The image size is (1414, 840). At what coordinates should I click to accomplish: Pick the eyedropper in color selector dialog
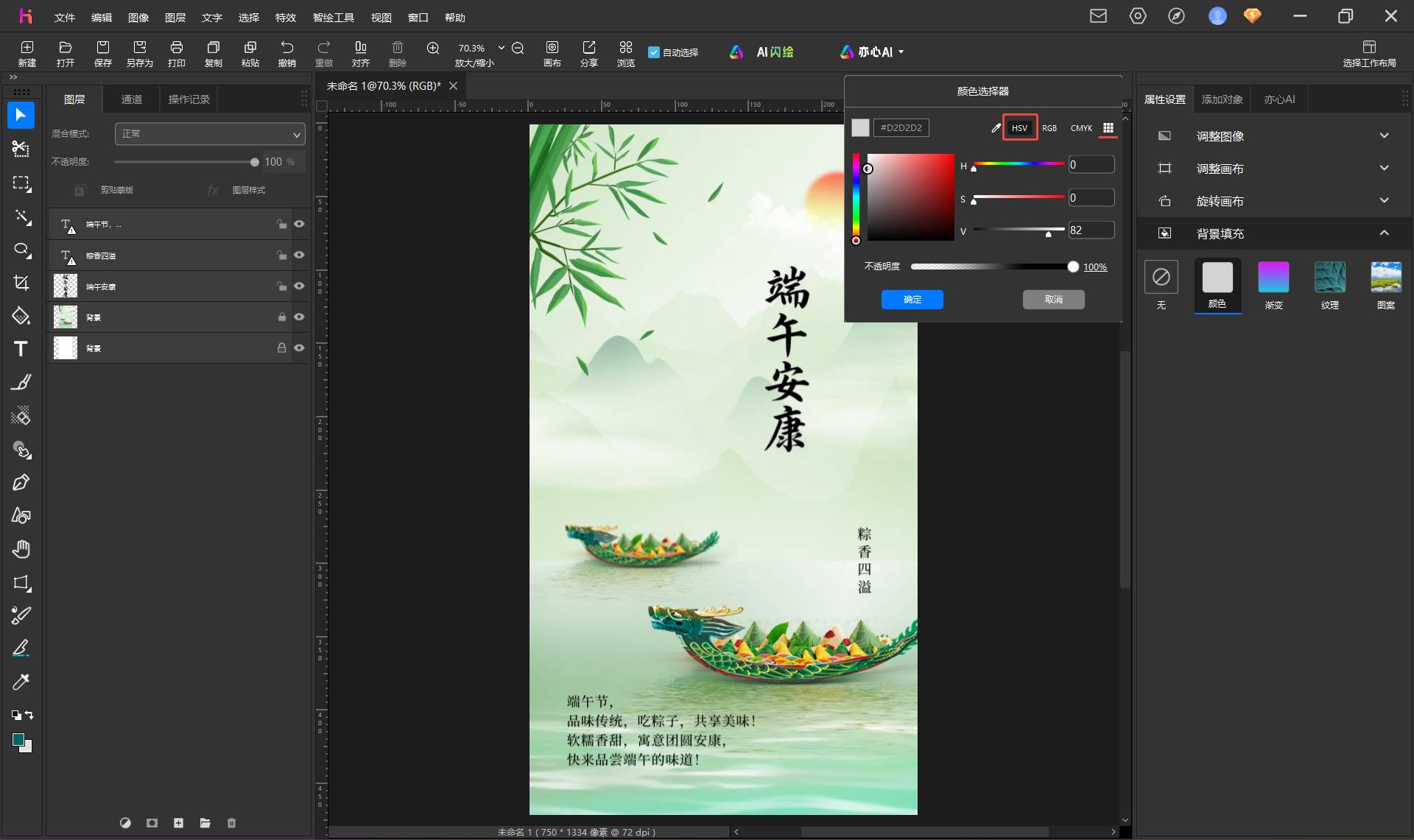(996, 128)
